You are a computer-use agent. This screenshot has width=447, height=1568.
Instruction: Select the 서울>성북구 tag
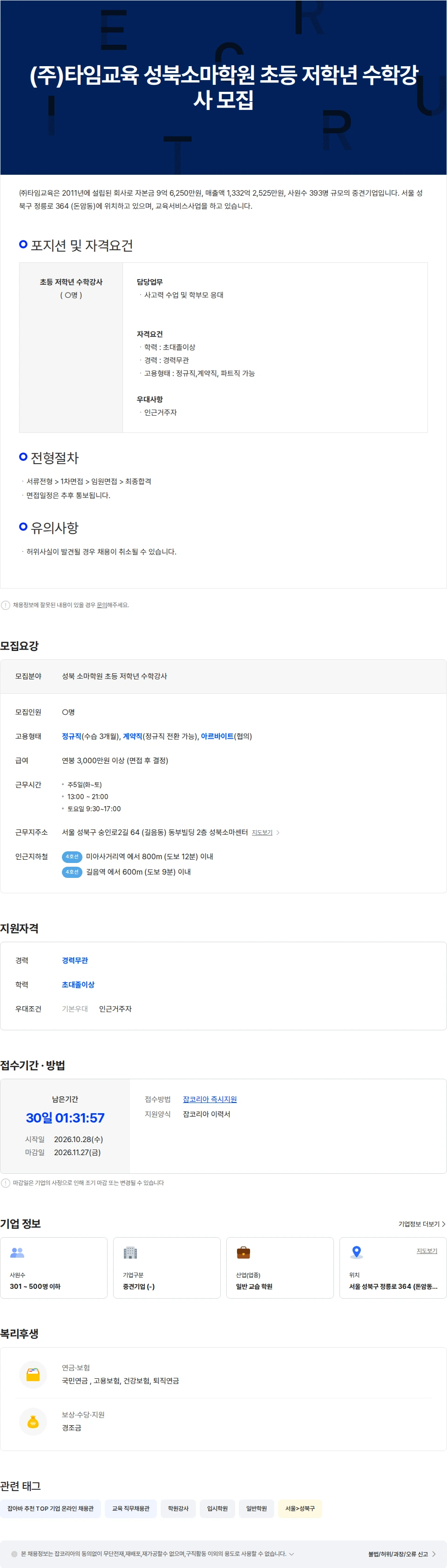[300, 1508]
